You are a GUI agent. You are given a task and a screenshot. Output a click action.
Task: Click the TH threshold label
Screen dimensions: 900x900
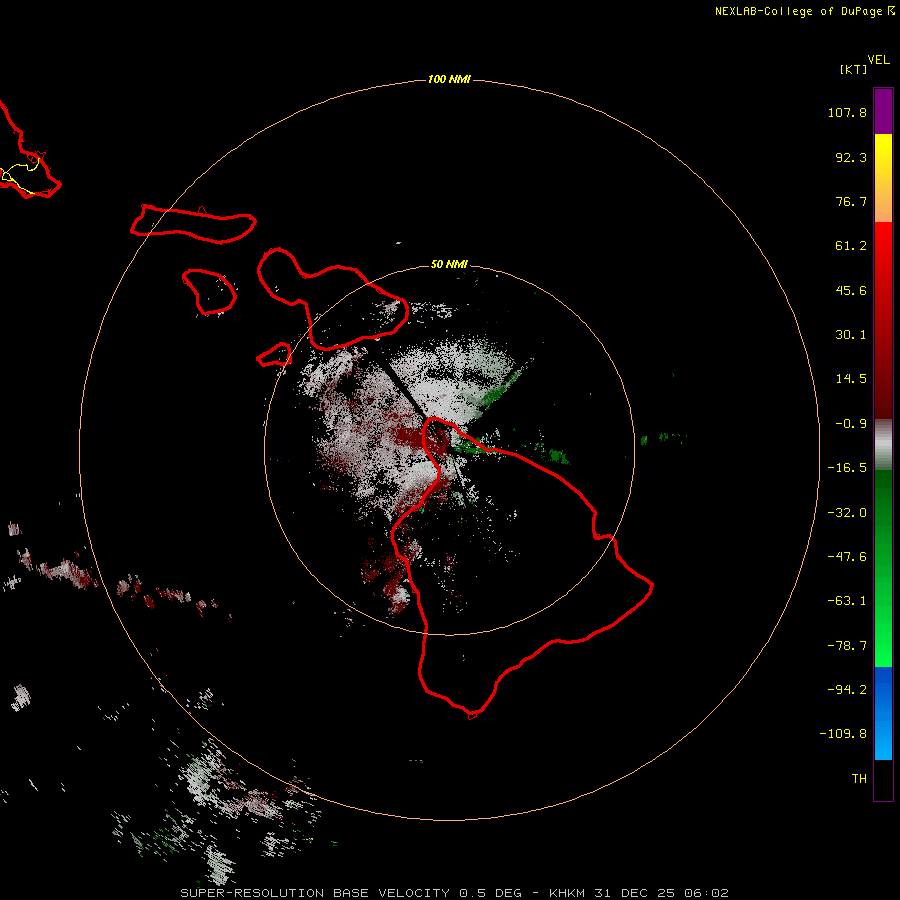(859, 778)
